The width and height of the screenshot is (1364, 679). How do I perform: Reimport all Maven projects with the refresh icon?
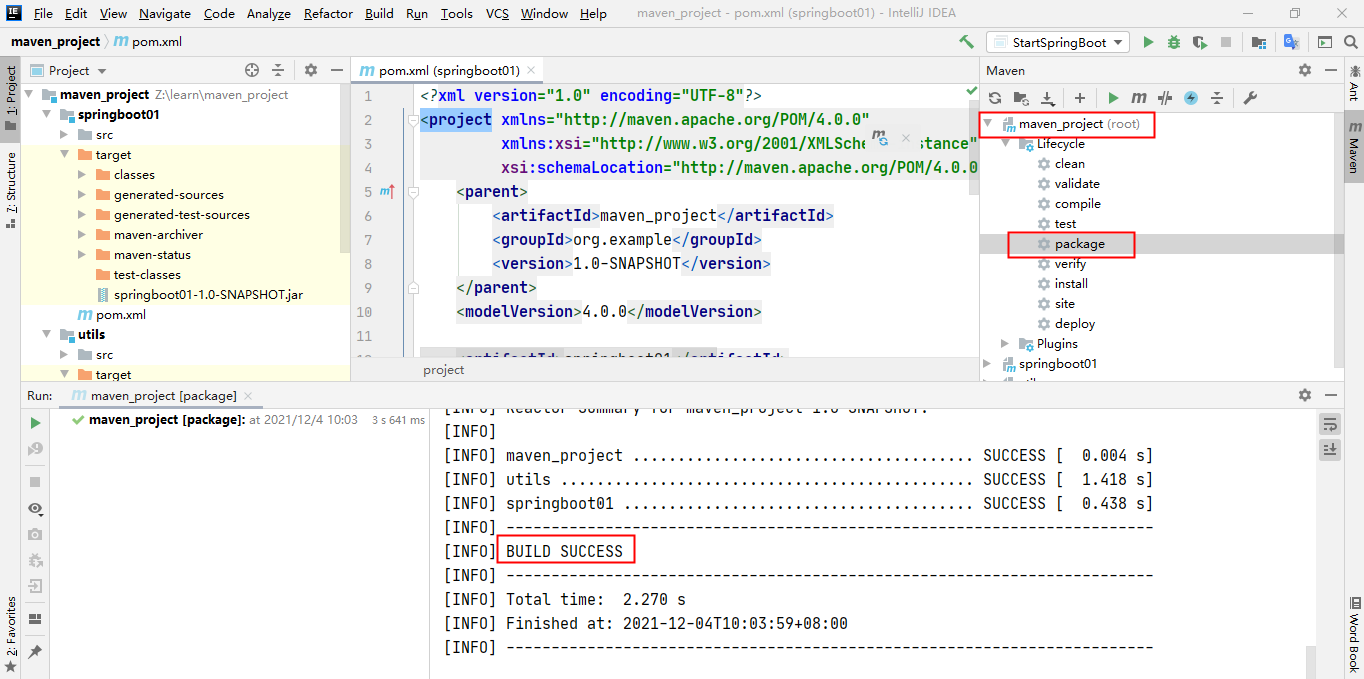point(995,98)
